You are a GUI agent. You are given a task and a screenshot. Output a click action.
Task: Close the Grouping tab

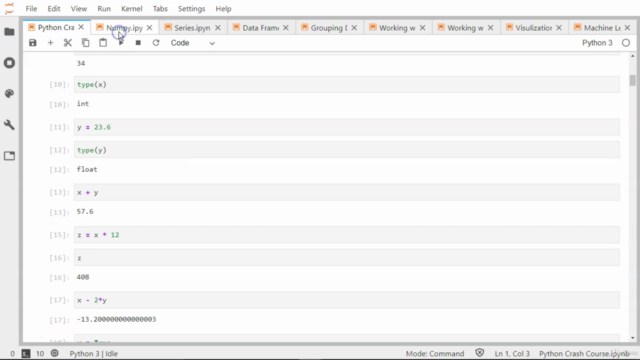[x=354, y=28]
